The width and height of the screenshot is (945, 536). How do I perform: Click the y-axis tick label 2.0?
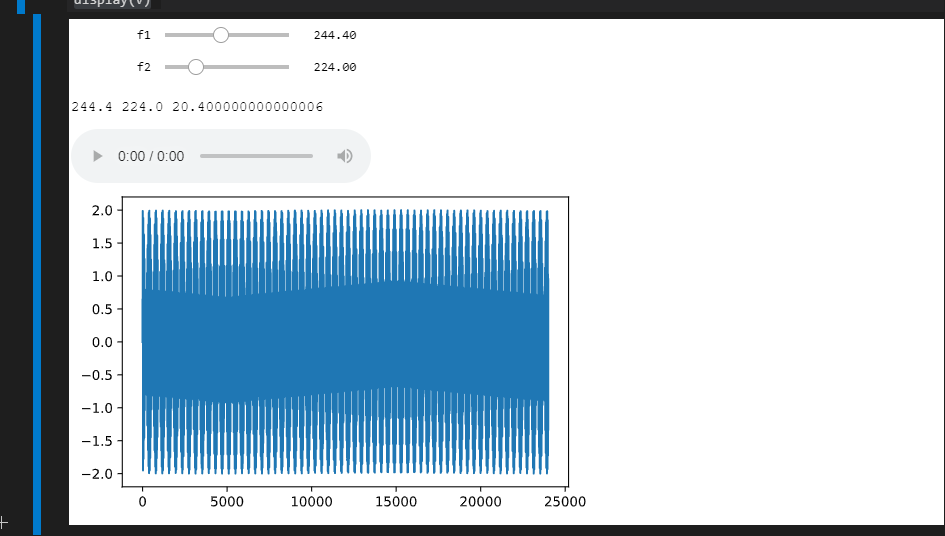(102, 210)
